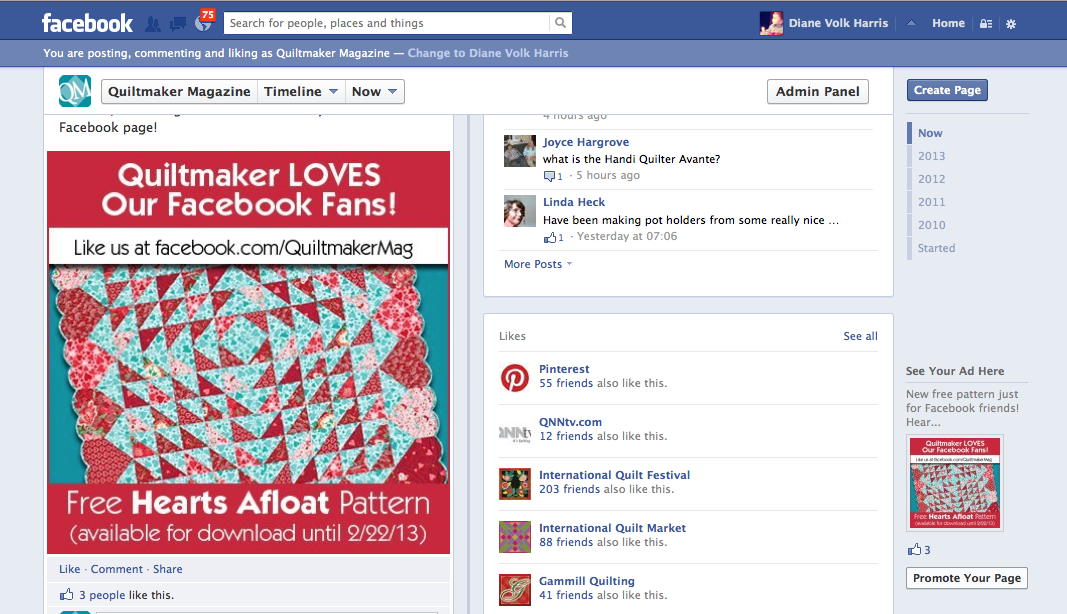Click the Quiltmaker Magazine page name button
Image resolution: width=1067 pixels, height=614 pixels.
pos(179,92)
